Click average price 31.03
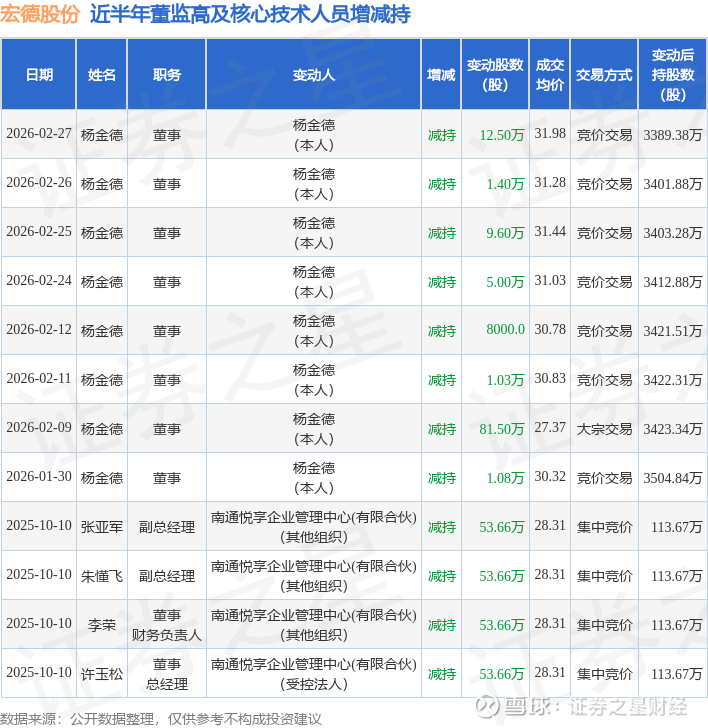The width and height of the screenshot is (708, 728). tap(550, 280)
